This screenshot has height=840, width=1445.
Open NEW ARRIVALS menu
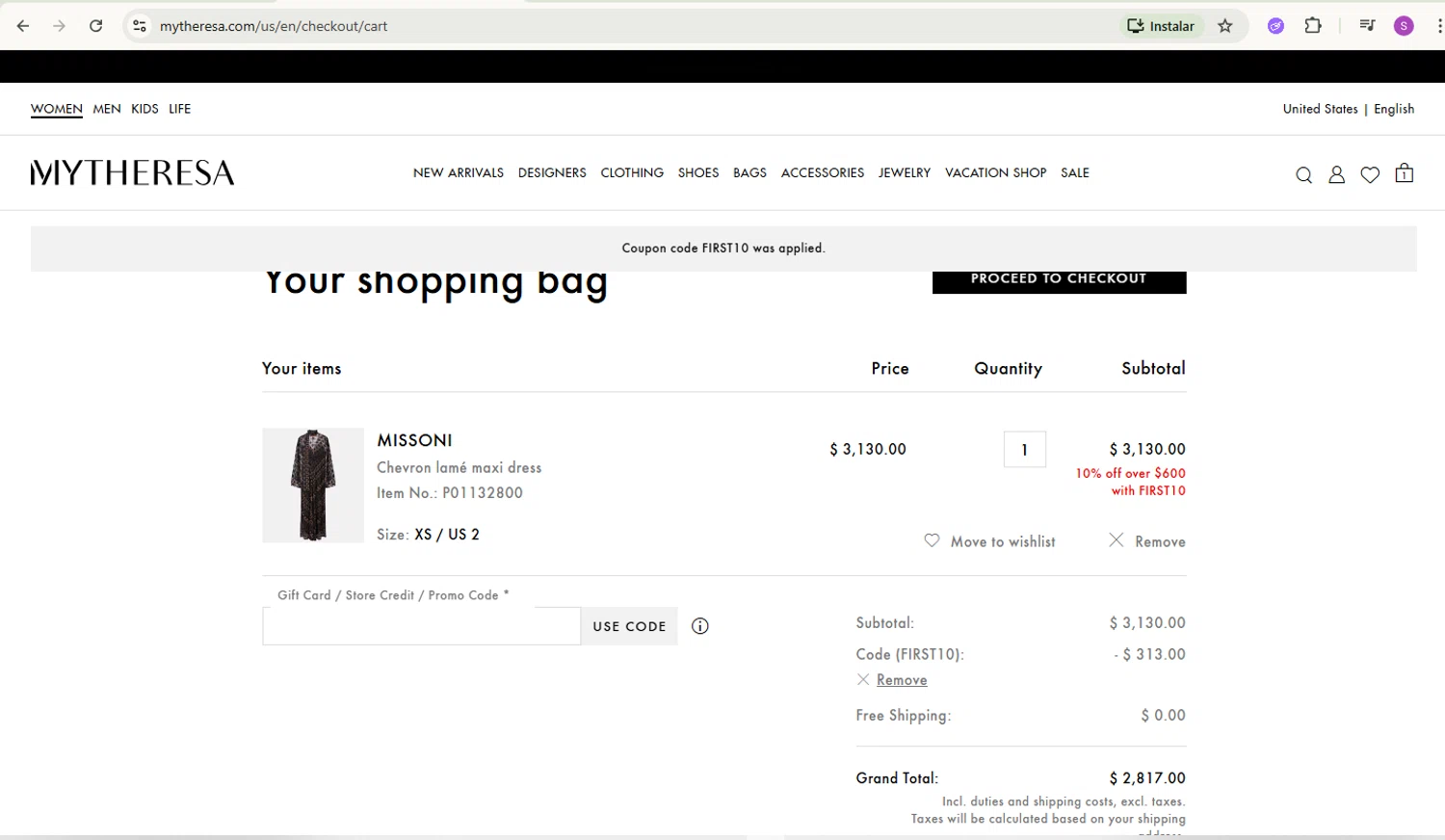click(459, 172)
